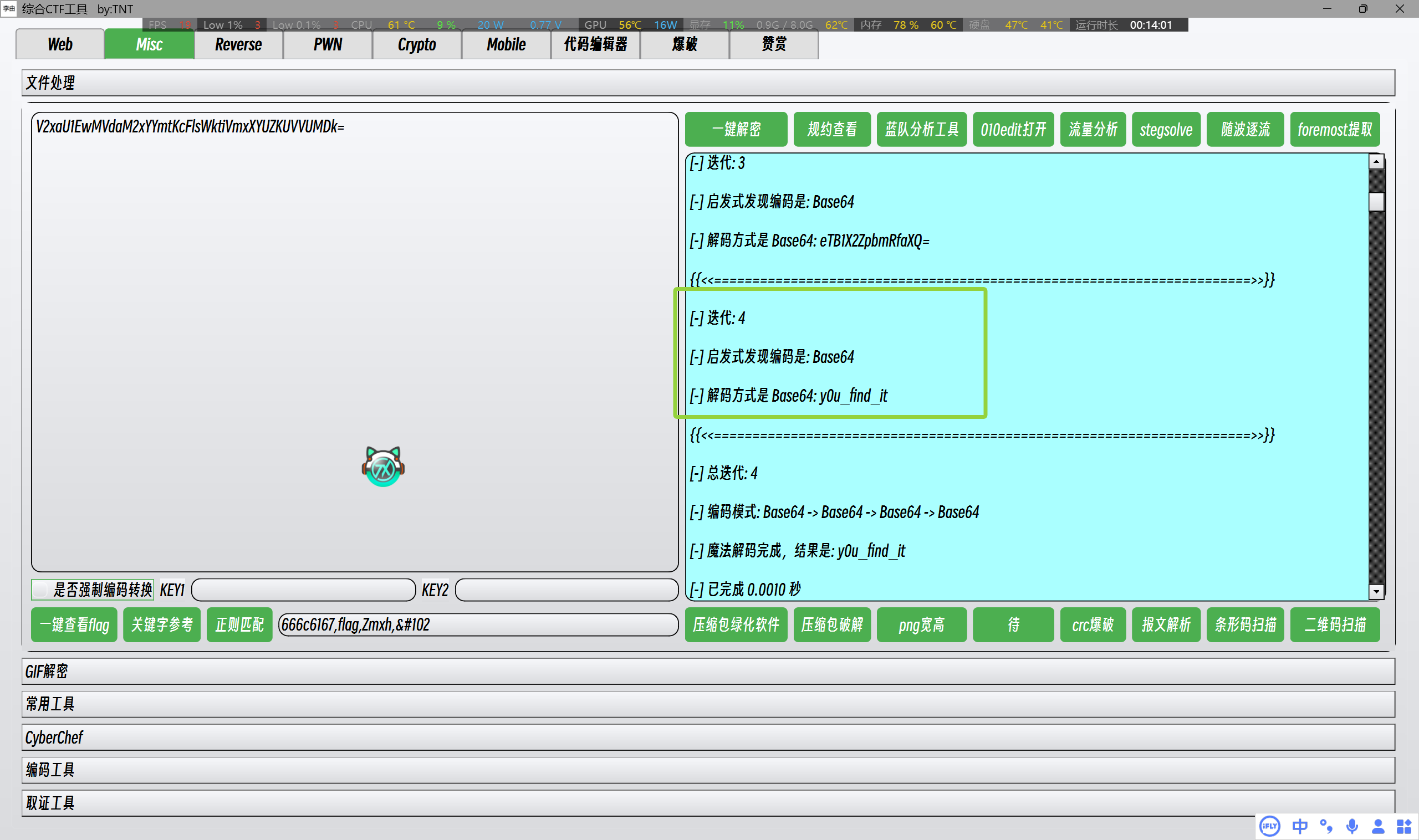1419x840 pixels.
Task: Click the user account icon in IME bar
Action: pos(1378,826)
